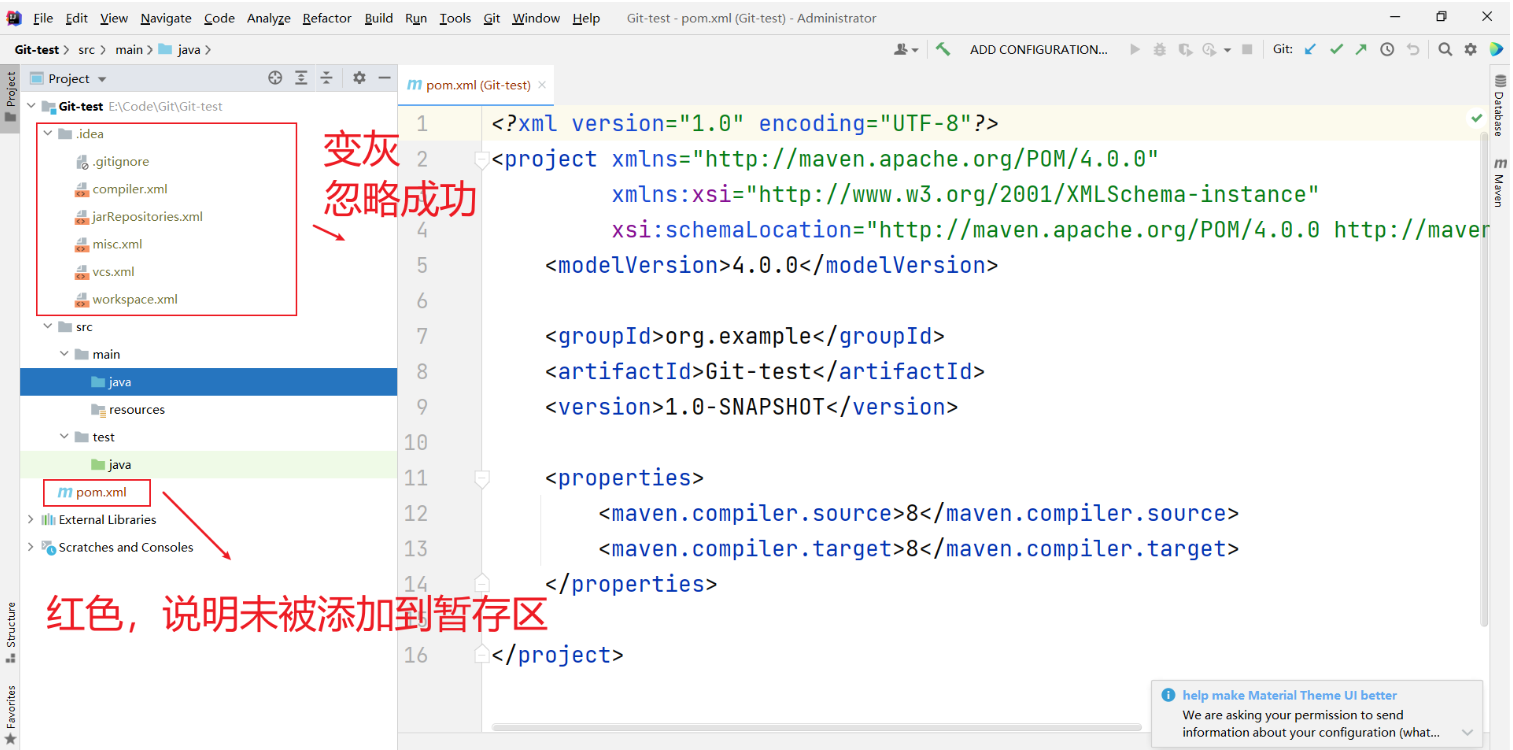Image resolution: width=1513 pixels, height=750 pixels.
Task: Click the IntelliJ IDEA logo in title bar
Action: pos(14,18)
